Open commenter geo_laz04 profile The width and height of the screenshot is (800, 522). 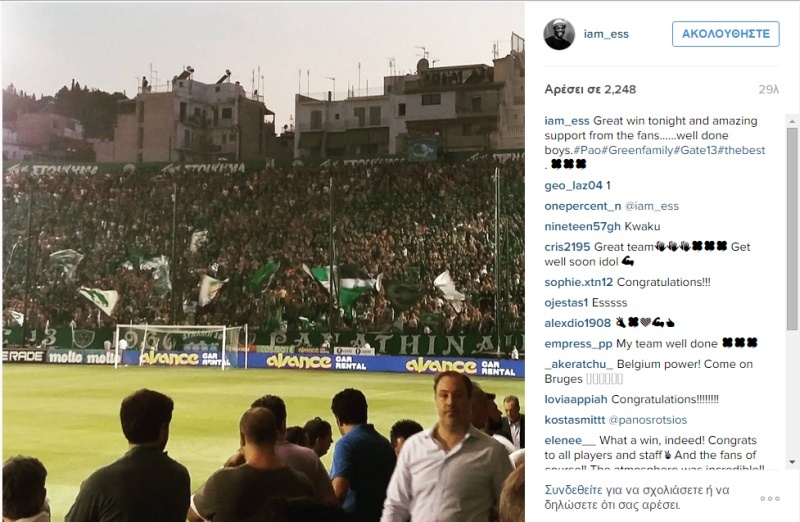[x=573, y=186]
